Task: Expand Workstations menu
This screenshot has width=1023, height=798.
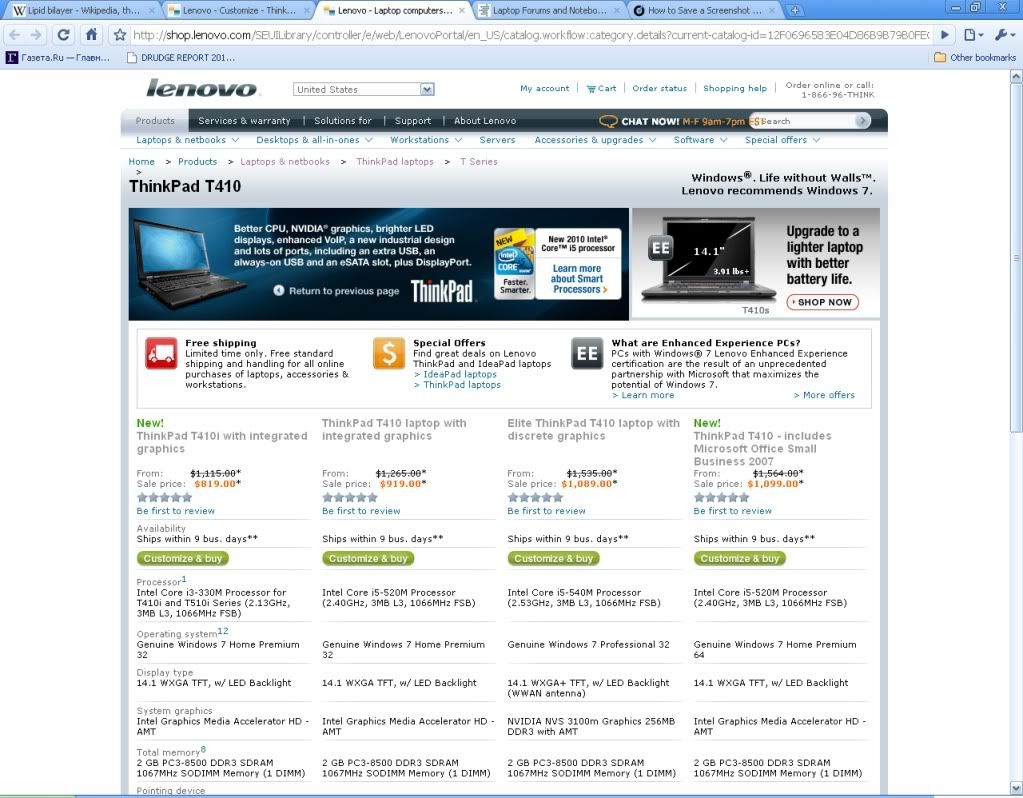Action: [x=426, y=140]
